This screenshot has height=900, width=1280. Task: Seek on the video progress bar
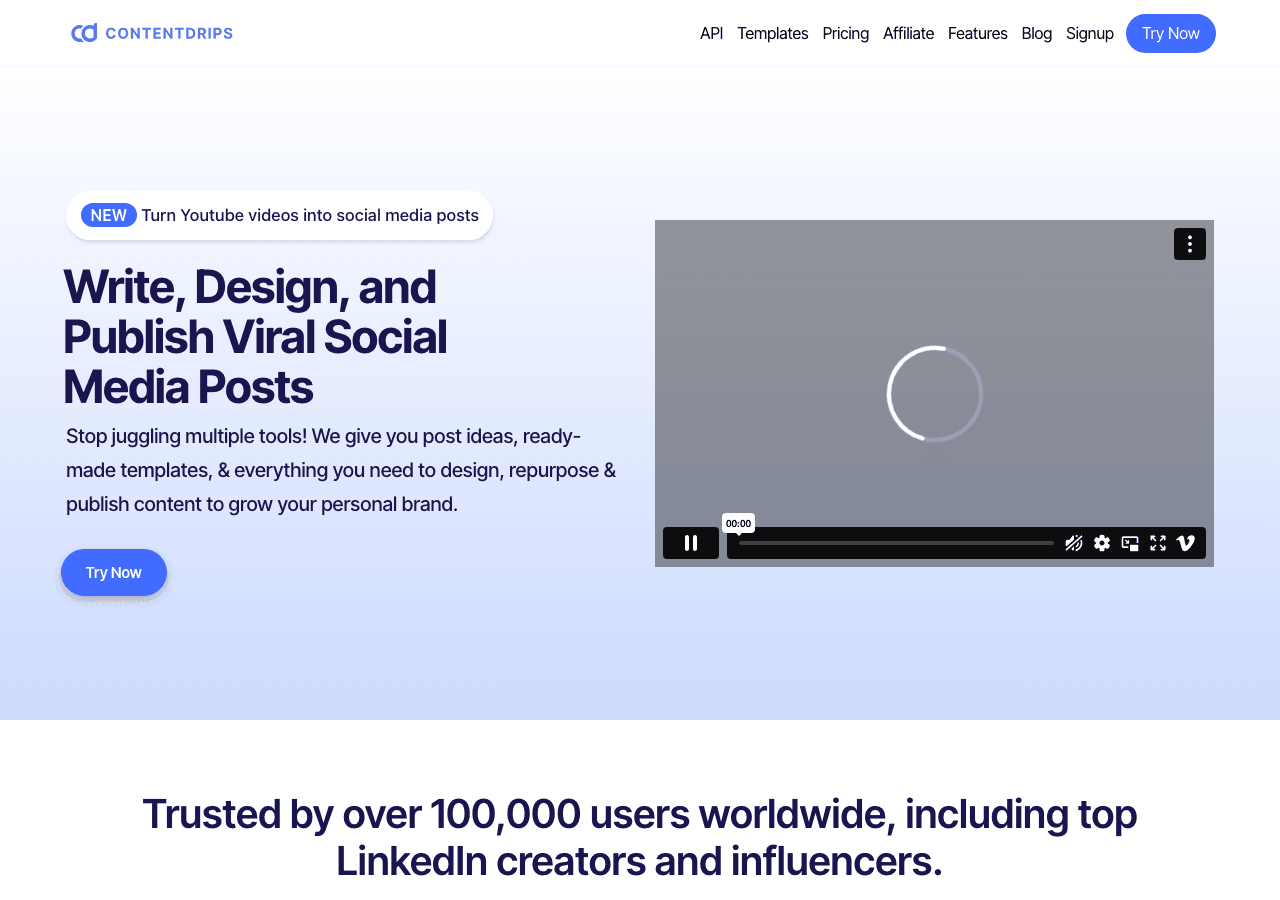click(896, 543)
